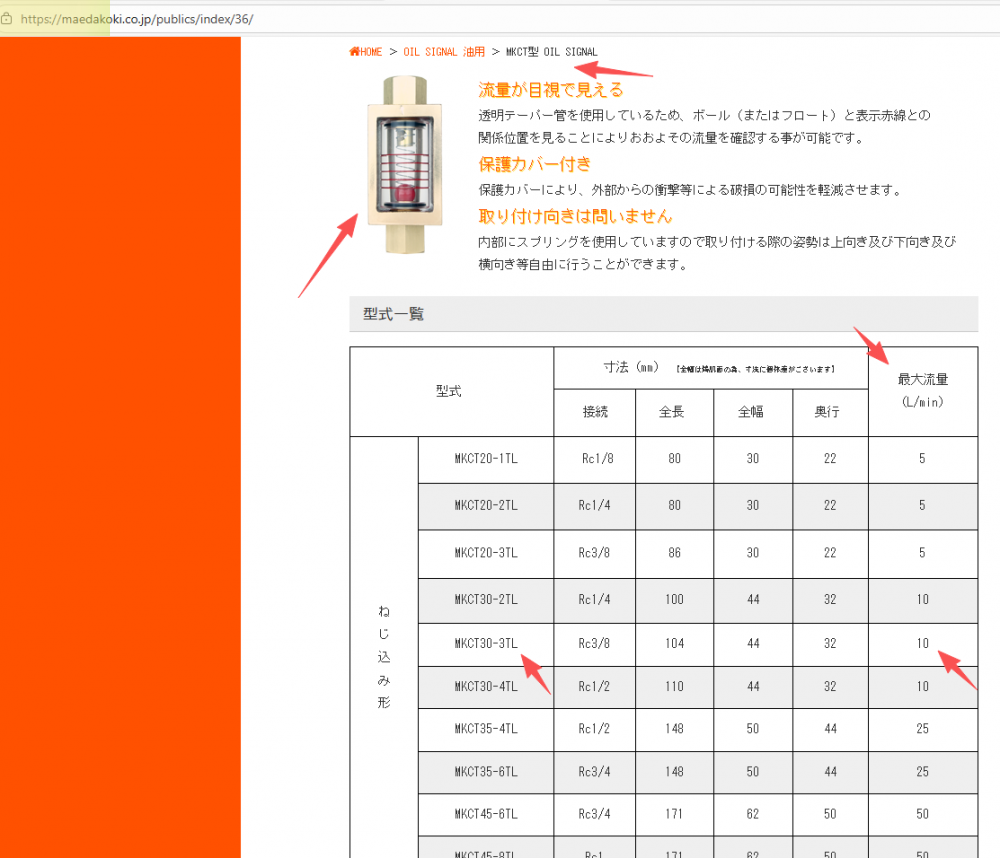Click the MKCT35-4TL model entry
The width and height of the screenshot is (1000, 858).
(x=487, y=729)
